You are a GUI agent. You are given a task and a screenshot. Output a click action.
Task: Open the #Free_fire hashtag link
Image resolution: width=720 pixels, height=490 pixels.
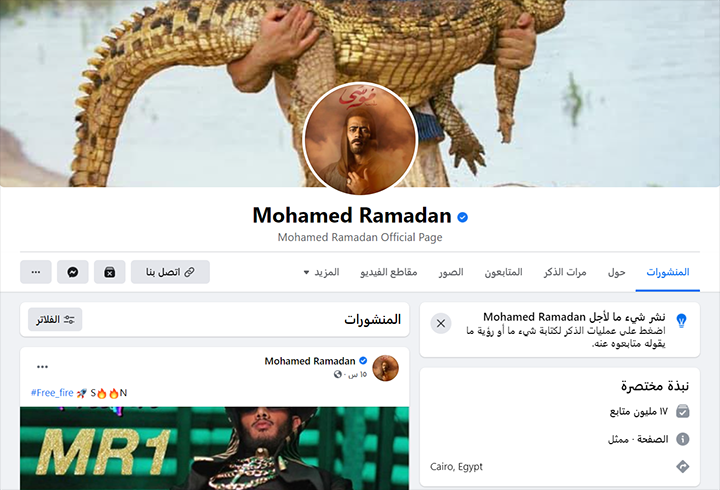point(52,393)
